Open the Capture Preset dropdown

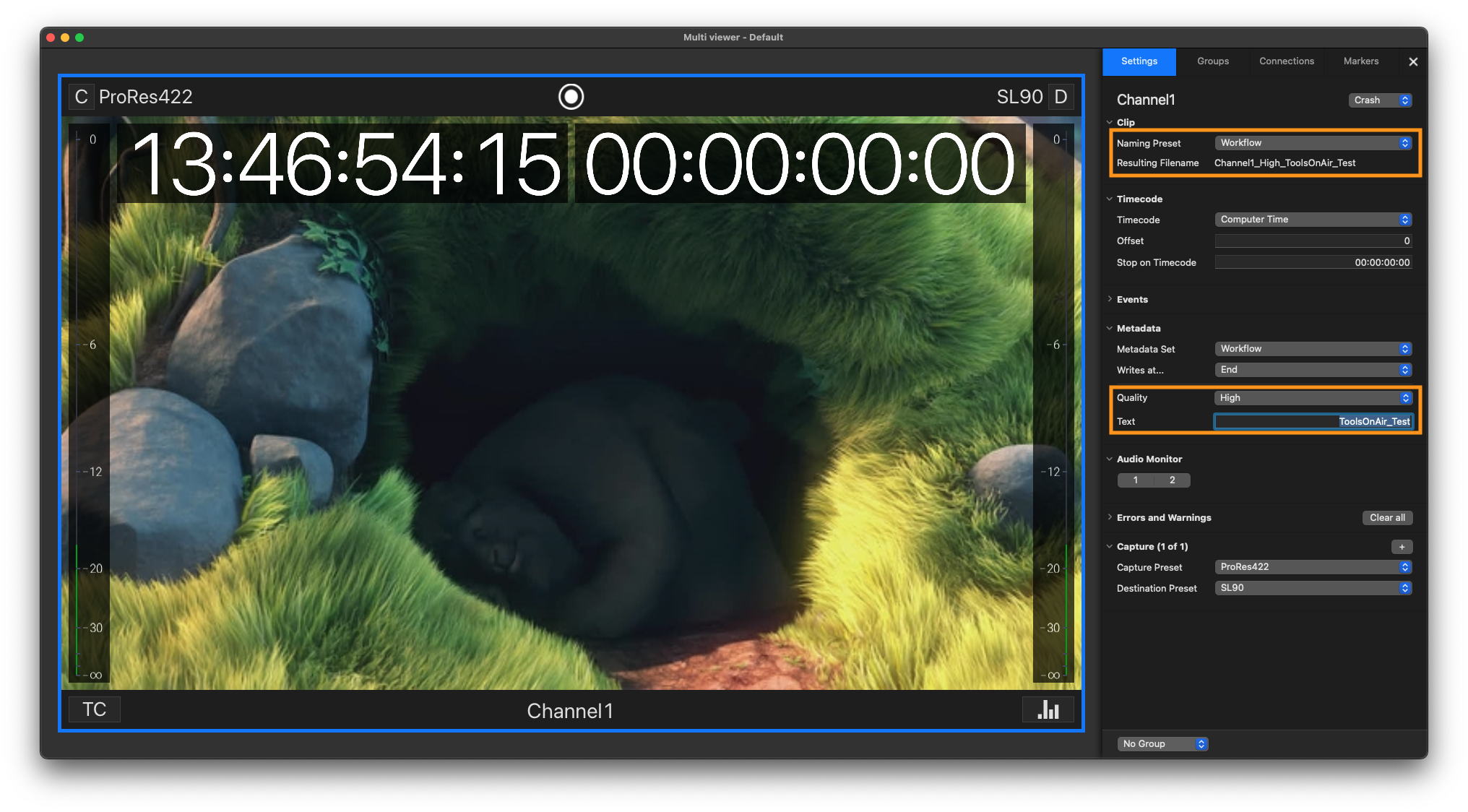[x=1313, y=567]
